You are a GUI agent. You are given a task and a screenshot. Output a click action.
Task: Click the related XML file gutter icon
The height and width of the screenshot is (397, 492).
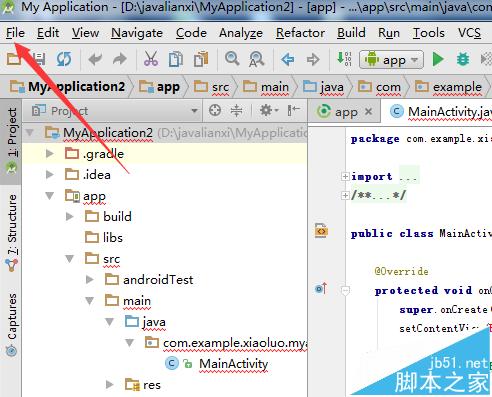pyautogui.click(x=321, y=231)
